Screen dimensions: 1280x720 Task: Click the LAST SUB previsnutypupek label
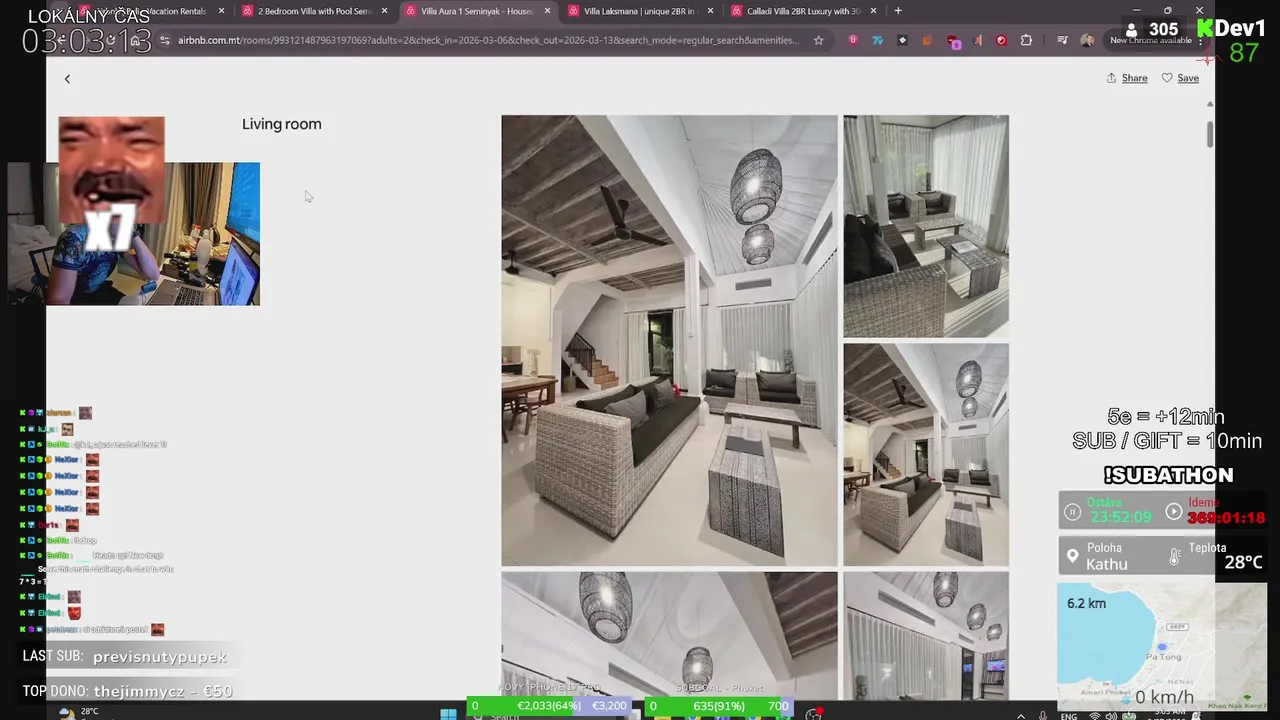click(125, 657)
